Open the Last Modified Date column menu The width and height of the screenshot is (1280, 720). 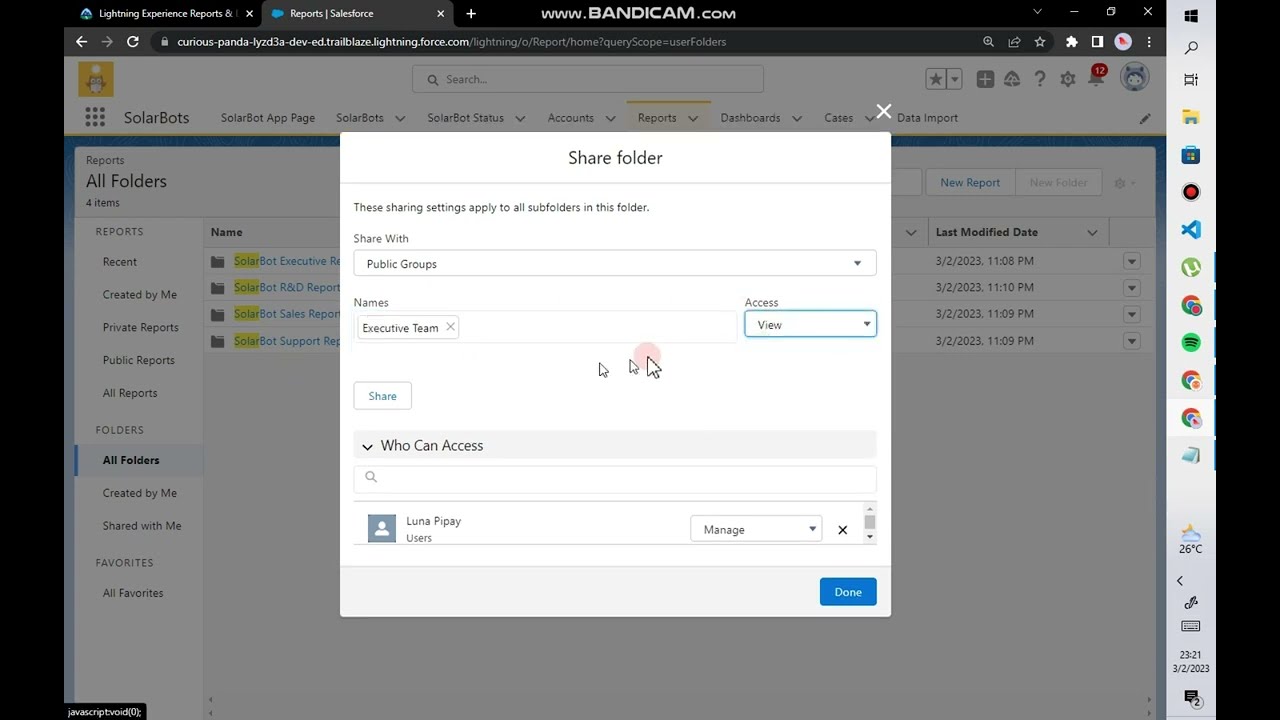coord(1092,232)
